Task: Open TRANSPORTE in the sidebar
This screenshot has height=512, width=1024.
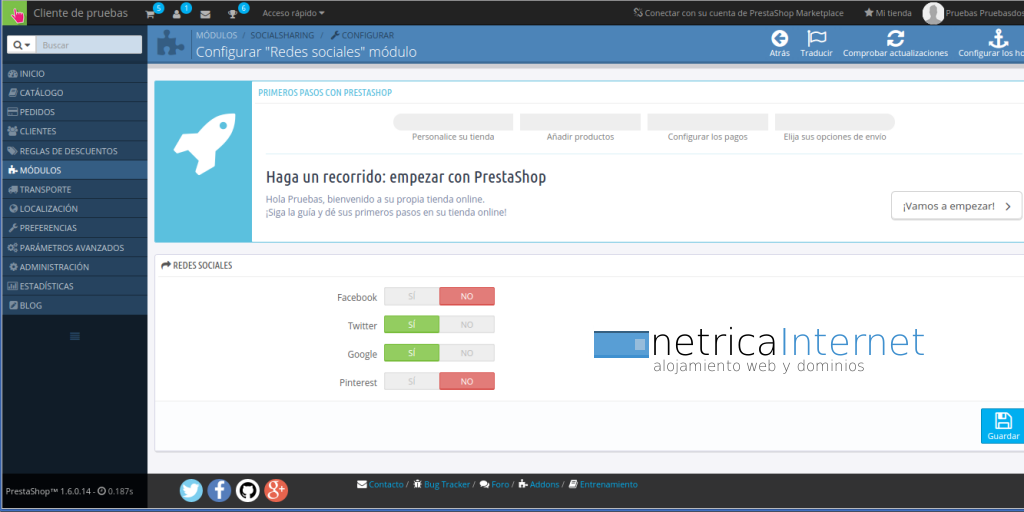Action: coord(74,189)
